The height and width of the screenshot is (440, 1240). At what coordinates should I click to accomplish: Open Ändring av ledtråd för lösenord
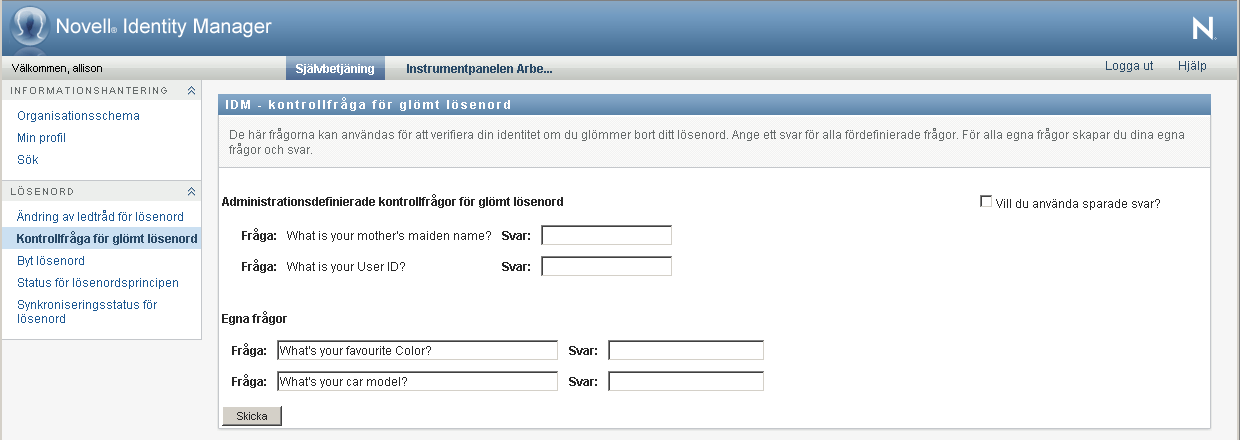coord(100,217)
